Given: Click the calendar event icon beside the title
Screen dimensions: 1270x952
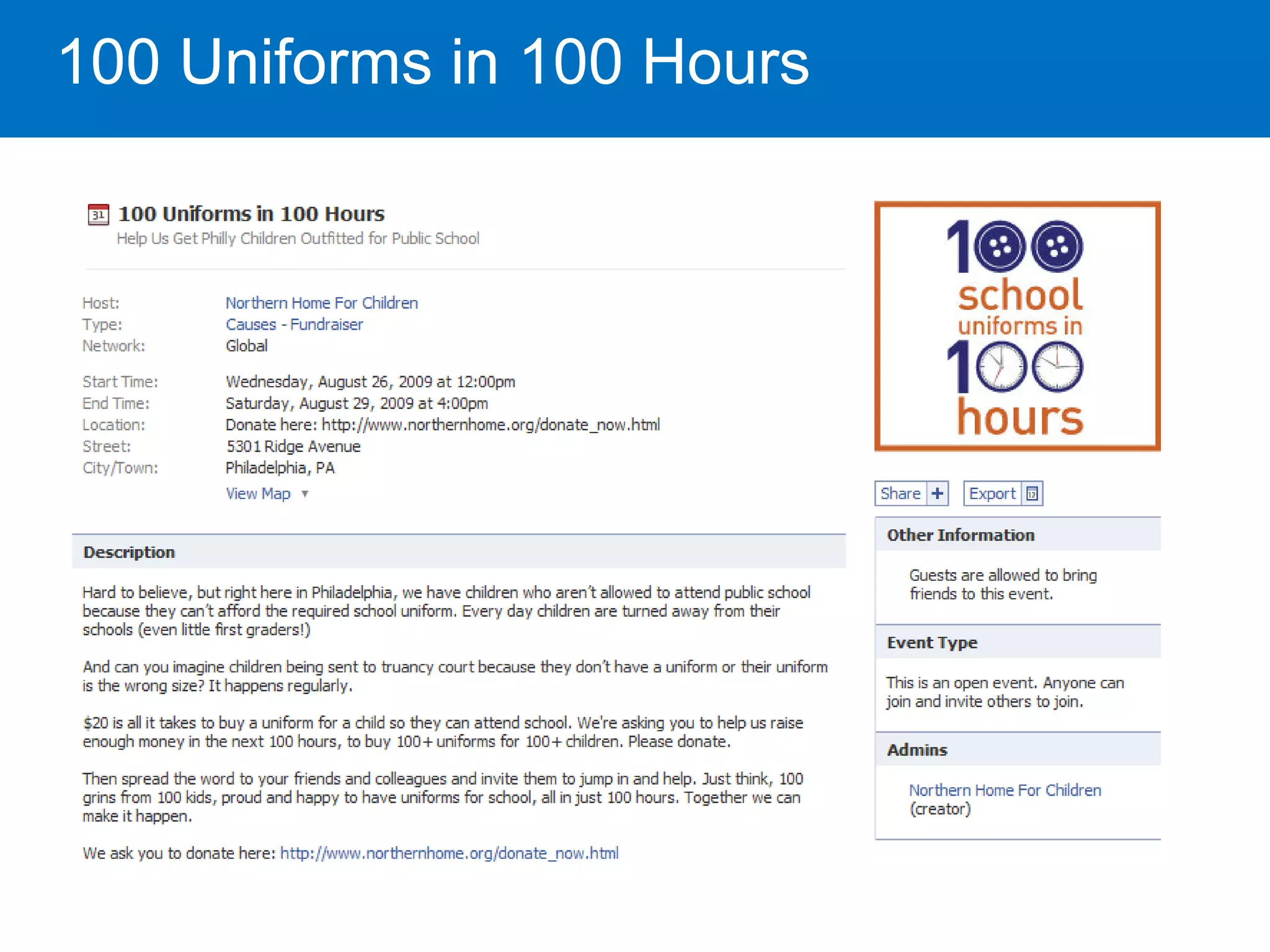Looking at the screenshot, I should coord(98,214).
